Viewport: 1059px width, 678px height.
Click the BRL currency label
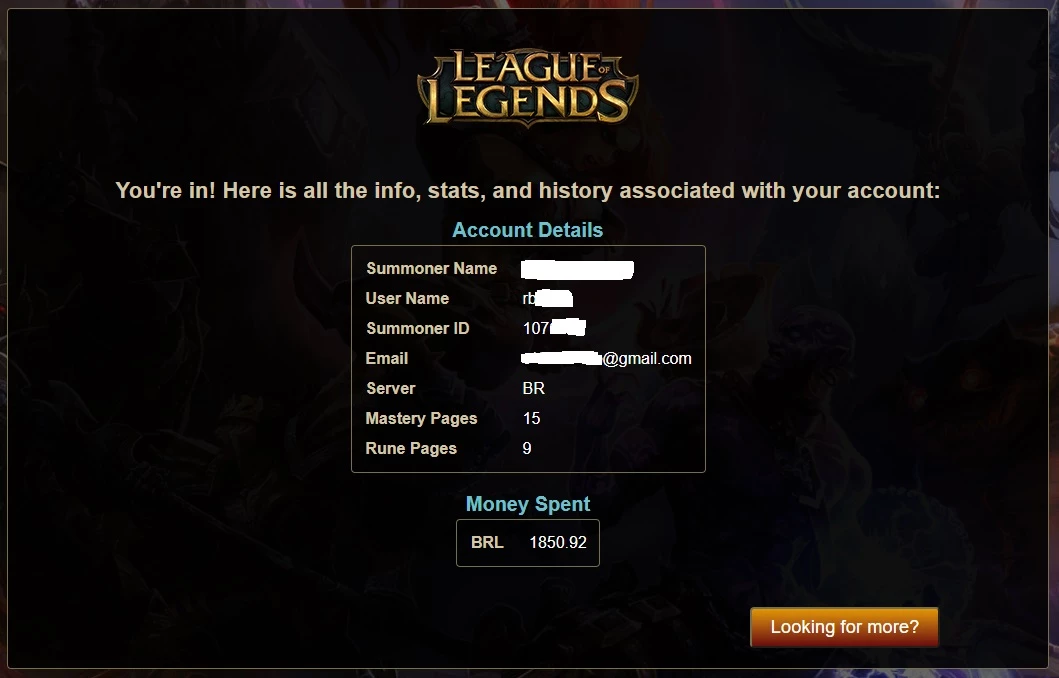tap(487, 542)
